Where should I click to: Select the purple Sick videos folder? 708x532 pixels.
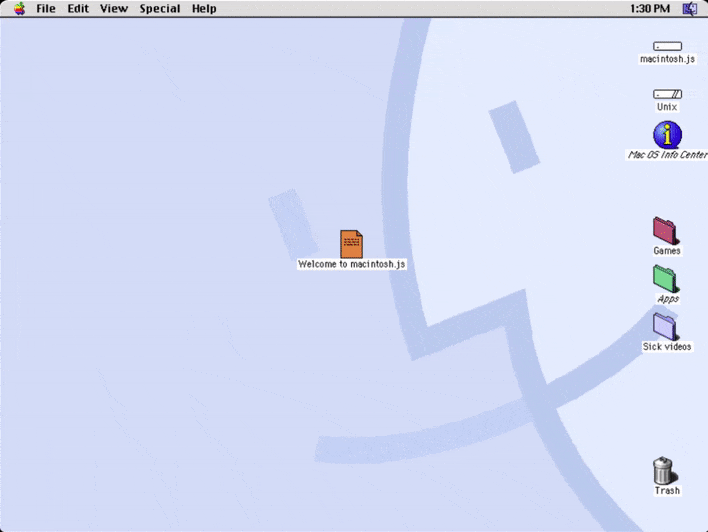pyautogui.click(x=666, y=326)
